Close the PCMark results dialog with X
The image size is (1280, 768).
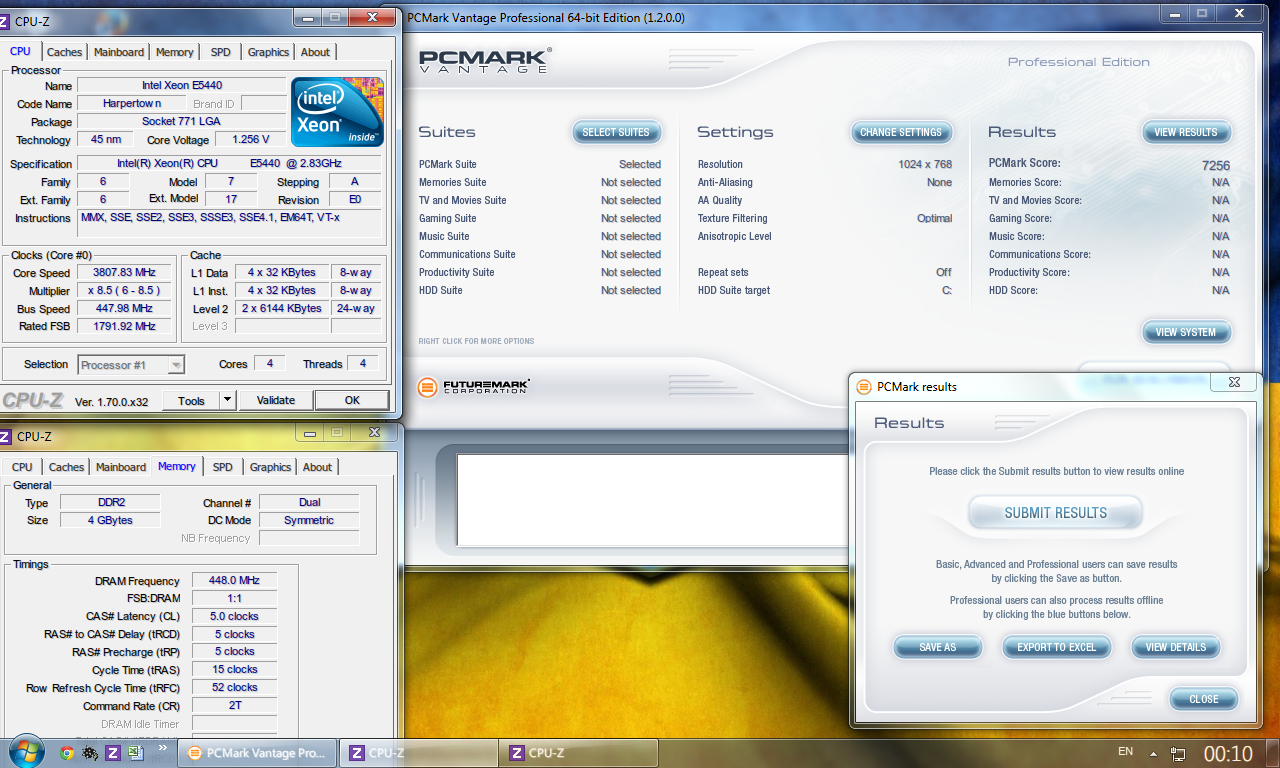1234,382
